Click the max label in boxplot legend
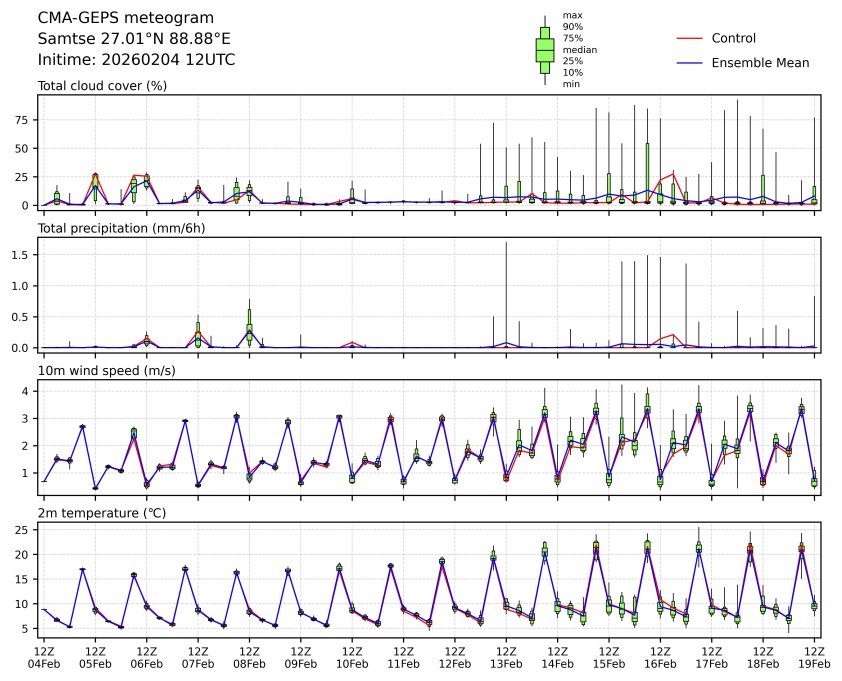Screen dimensions: 842x681 572,16
